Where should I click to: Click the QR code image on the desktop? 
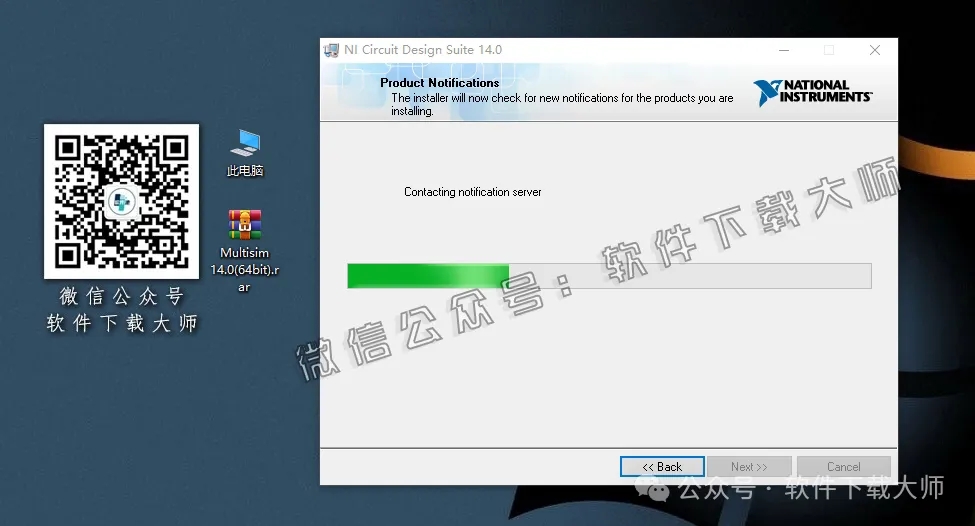121,201
